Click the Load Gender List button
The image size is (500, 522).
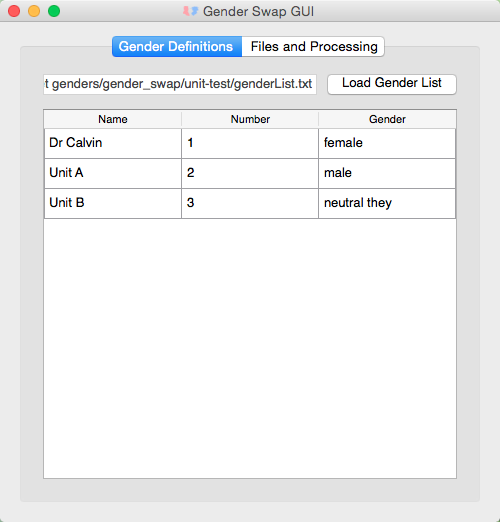(x=392, y=84)
